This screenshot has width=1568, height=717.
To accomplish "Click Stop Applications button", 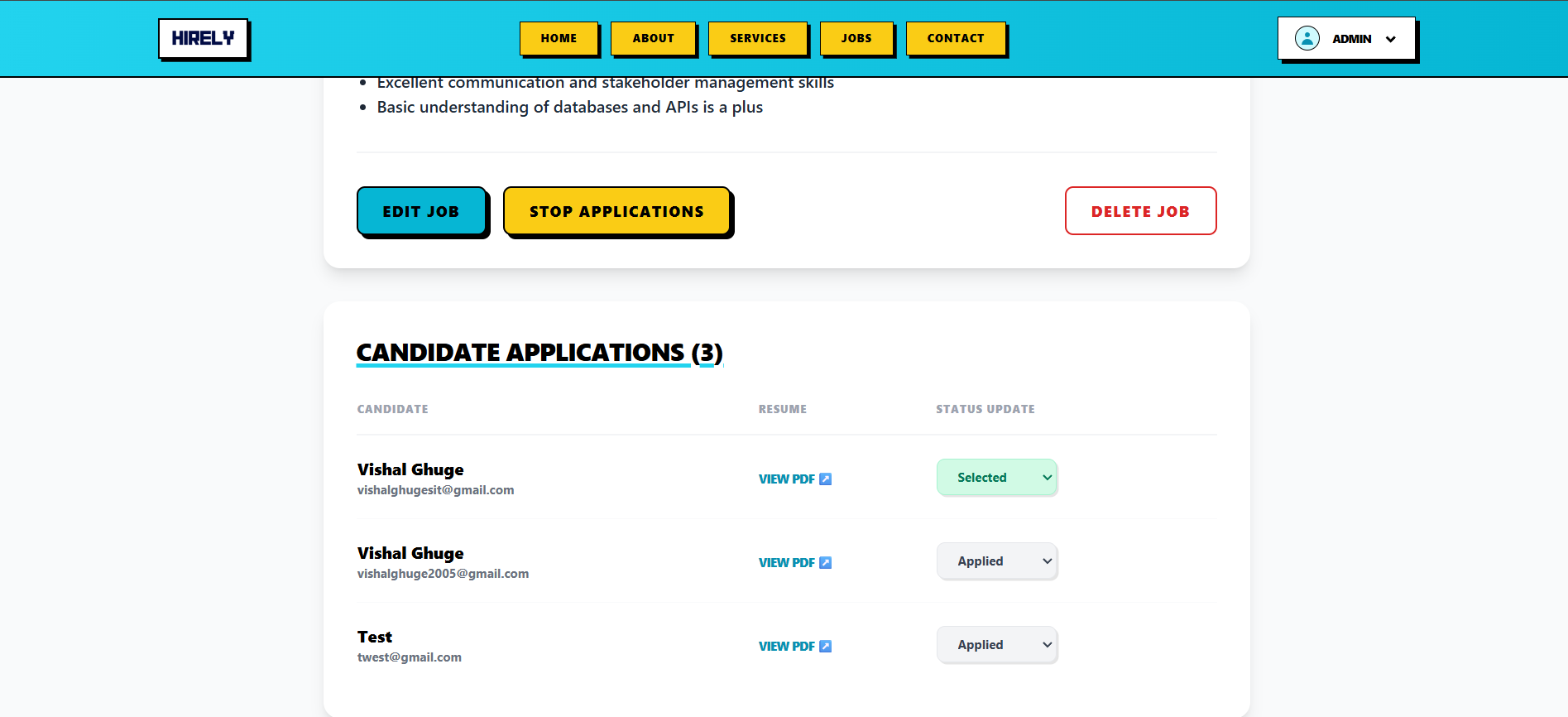I will (x=616, y=211).
